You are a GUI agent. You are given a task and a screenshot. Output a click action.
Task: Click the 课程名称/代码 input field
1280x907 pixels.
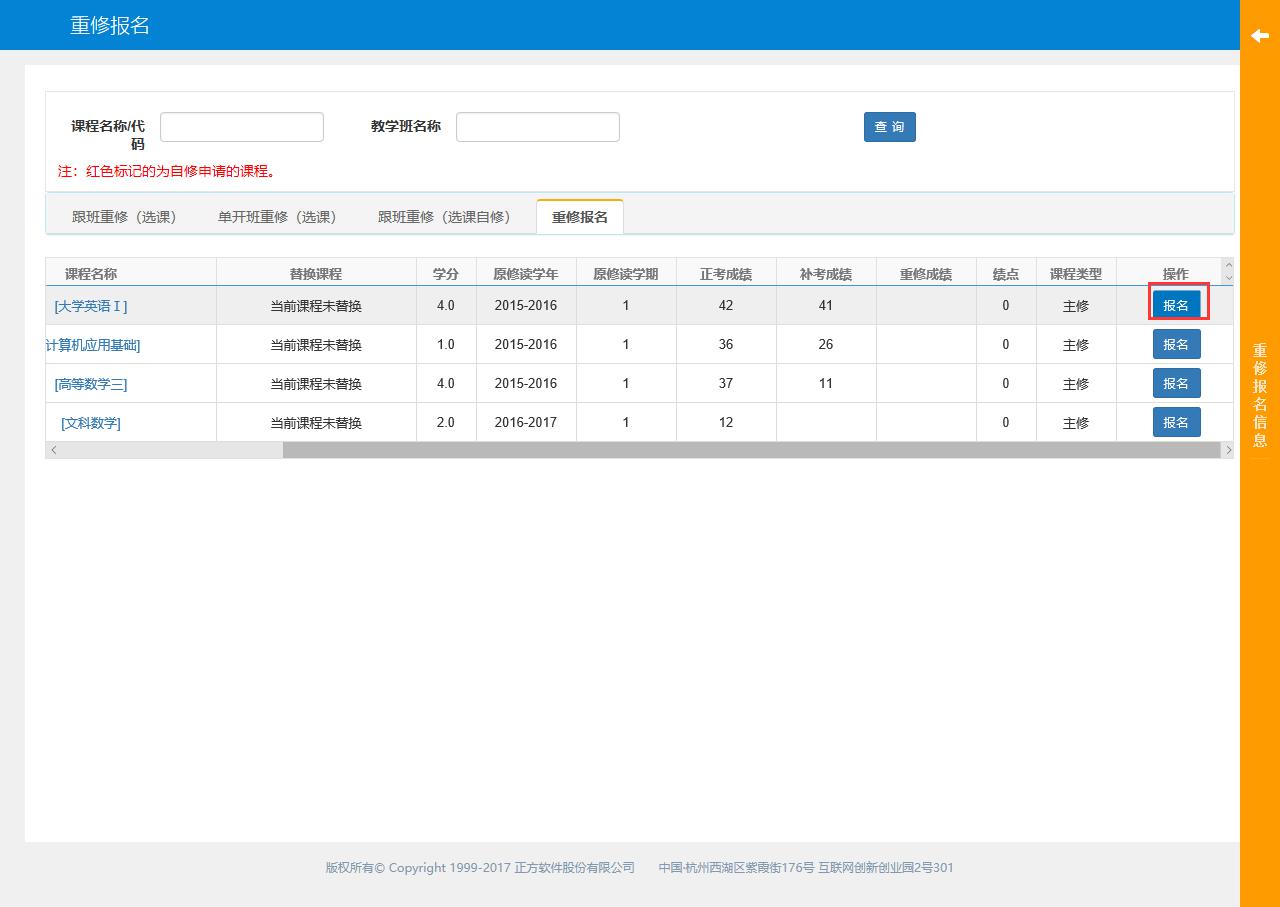241,127
